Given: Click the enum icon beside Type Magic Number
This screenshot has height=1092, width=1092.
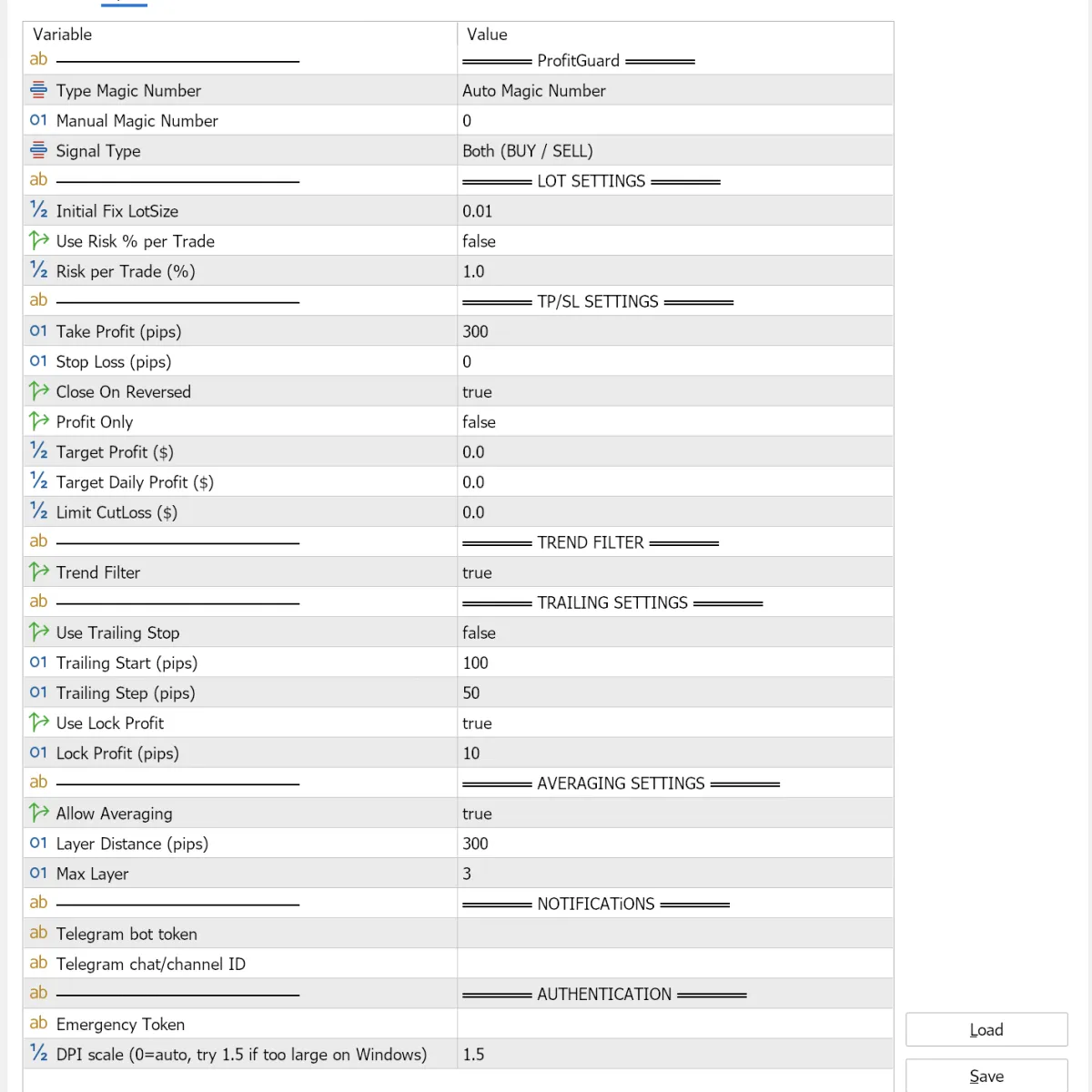Looking at the screenshot, I should point(38,90).
